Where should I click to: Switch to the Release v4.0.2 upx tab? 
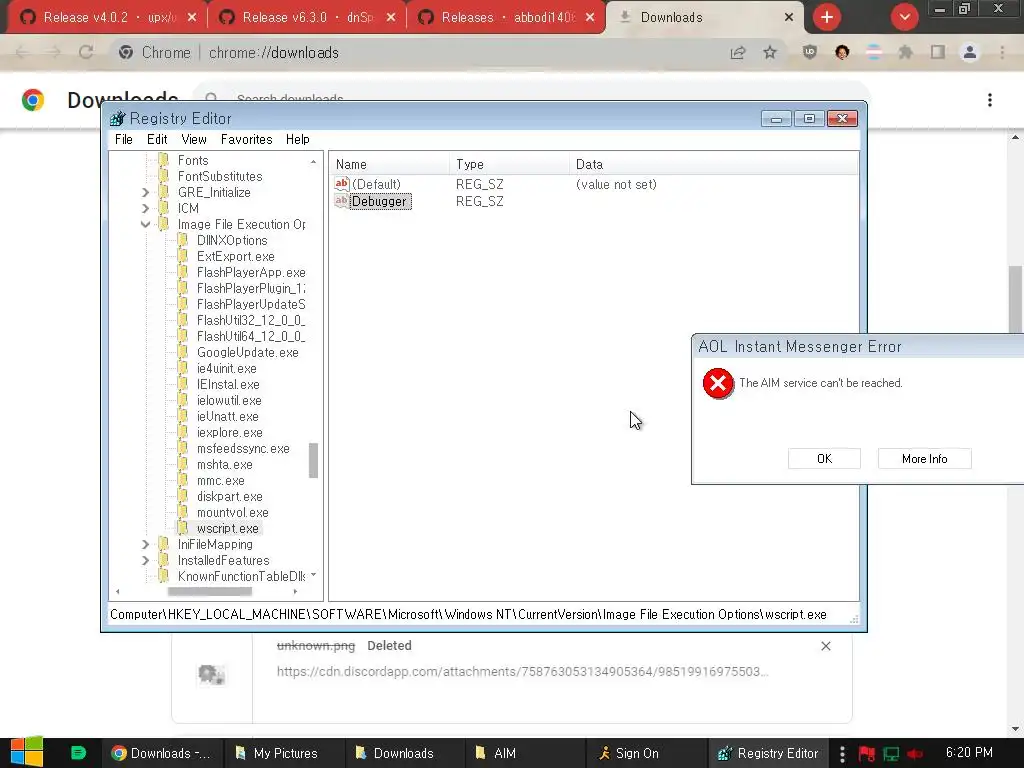click(108, 17)
